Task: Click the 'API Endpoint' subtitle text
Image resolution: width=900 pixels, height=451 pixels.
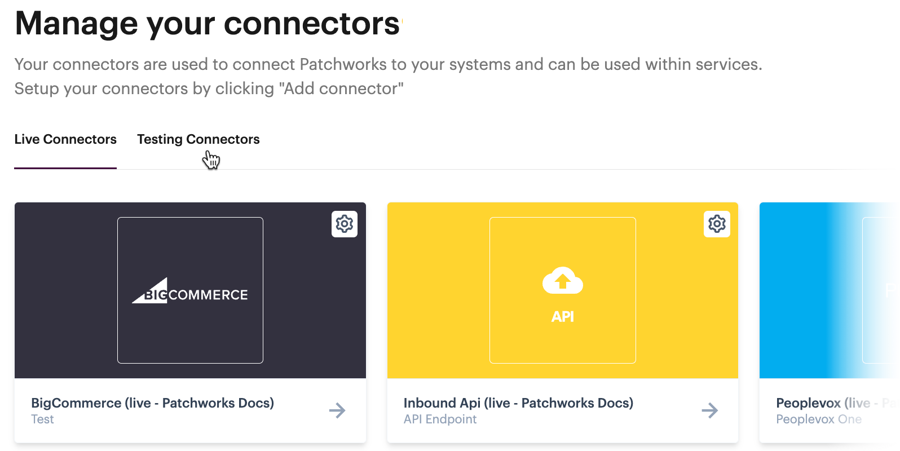Action: coord(440,420)
